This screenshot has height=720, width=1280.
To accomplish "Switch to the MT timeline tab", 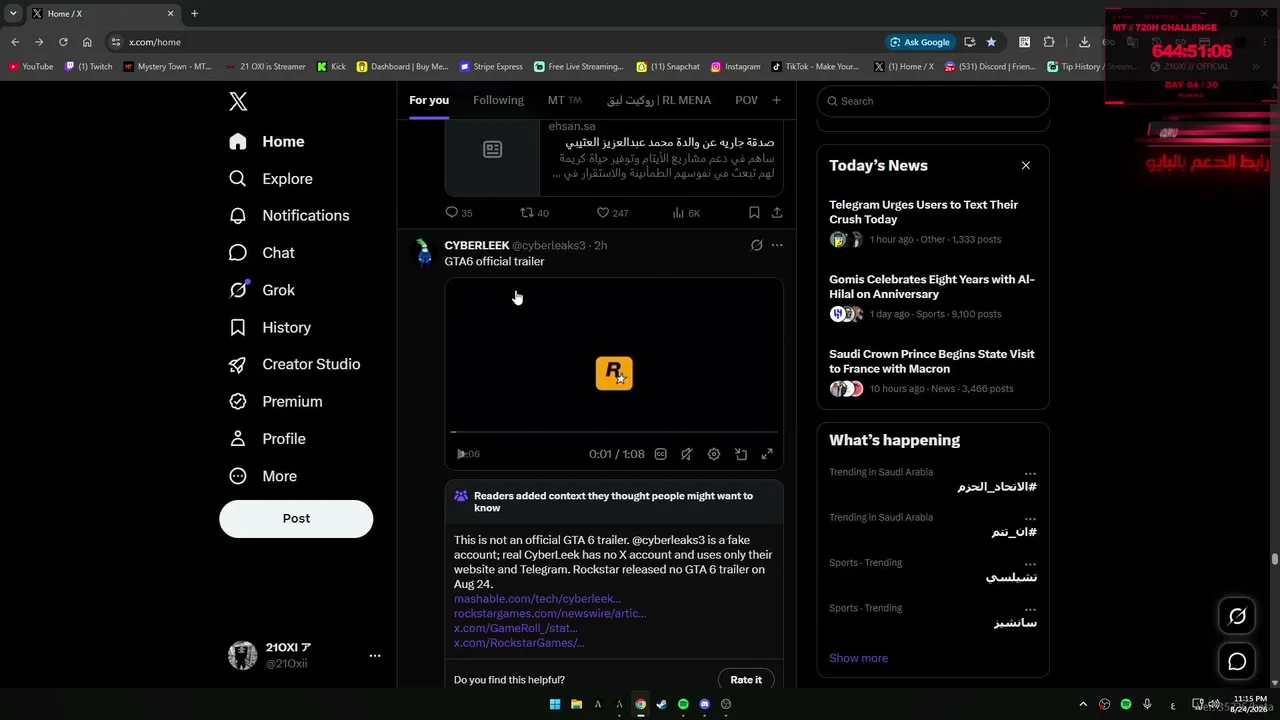I will pyautogui.click(x=565, y=100).
